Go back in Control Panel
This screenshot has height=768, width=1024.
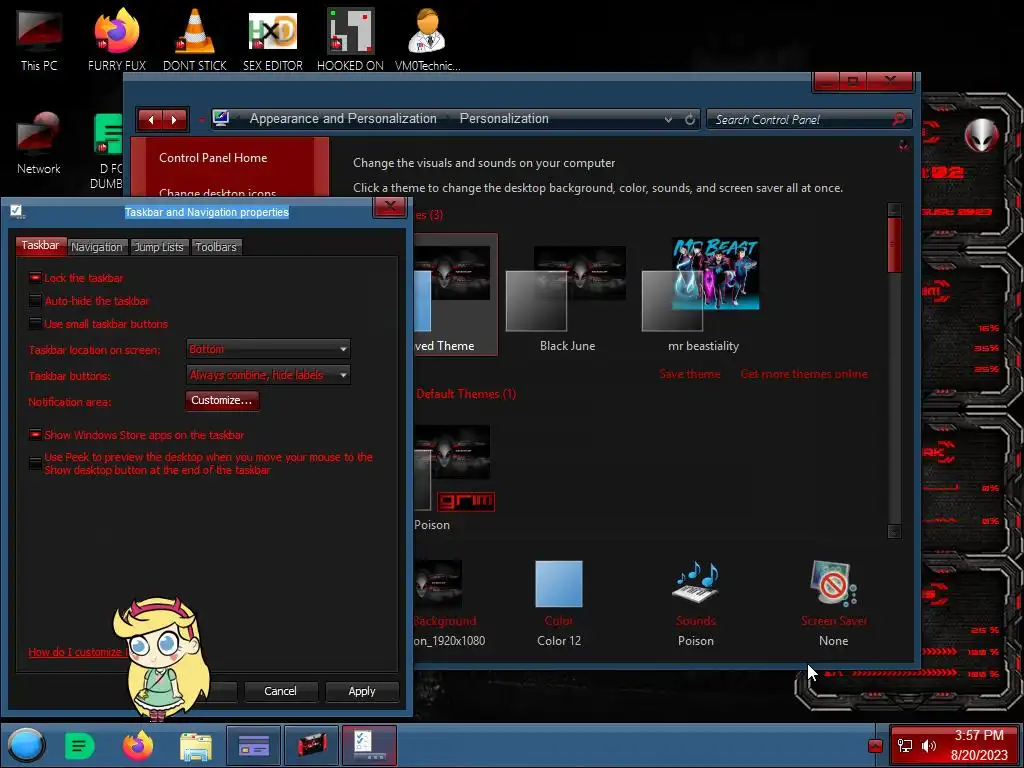pos(151,120)
